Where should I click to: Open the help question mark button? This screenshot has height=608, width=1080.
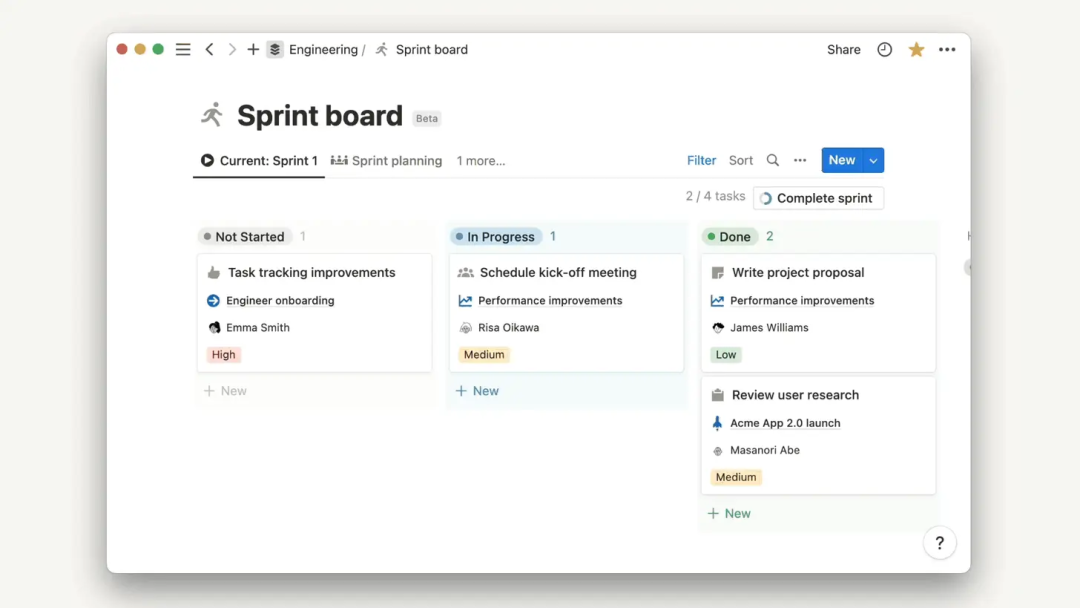coord(939,543)
